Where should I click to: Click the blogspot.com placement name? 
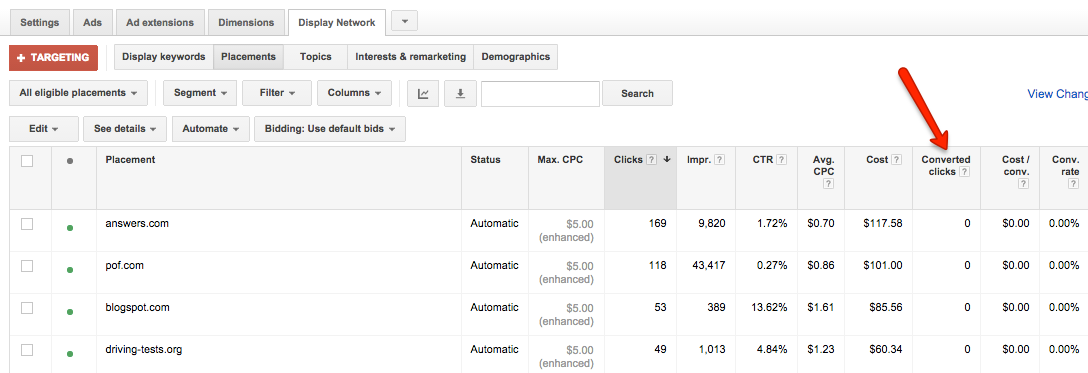[137, 307]
